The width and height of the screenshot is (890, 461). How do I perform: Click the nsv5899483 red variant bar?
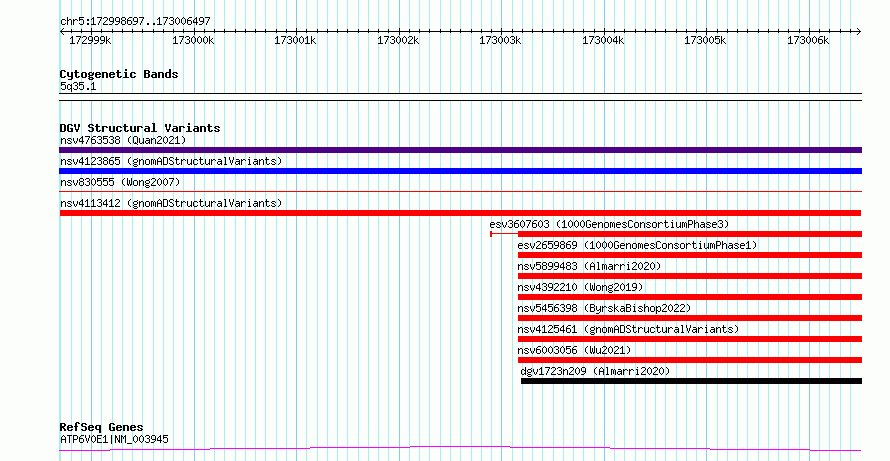(x=690, y=276)
